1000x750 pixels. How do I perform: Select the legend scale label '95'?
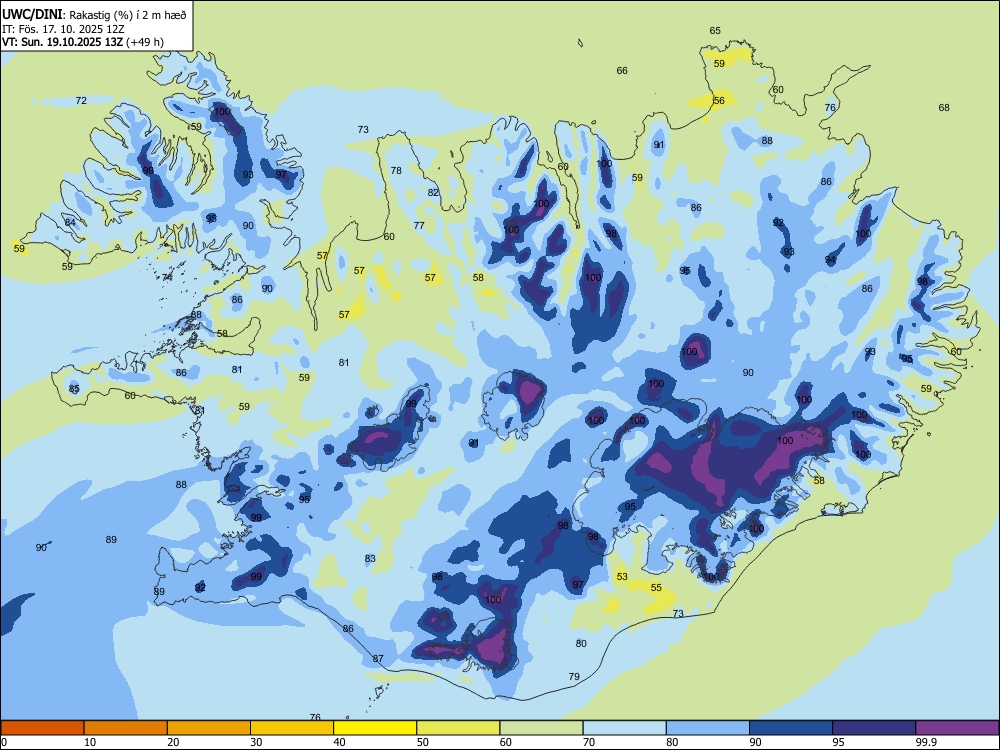click(x=838, y=742)
